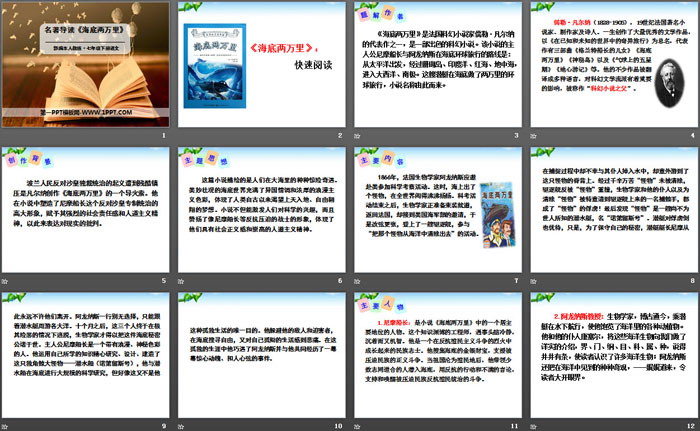Click the slide number 4 label
The height and width of the screenshot is (431, 700).
692,135
